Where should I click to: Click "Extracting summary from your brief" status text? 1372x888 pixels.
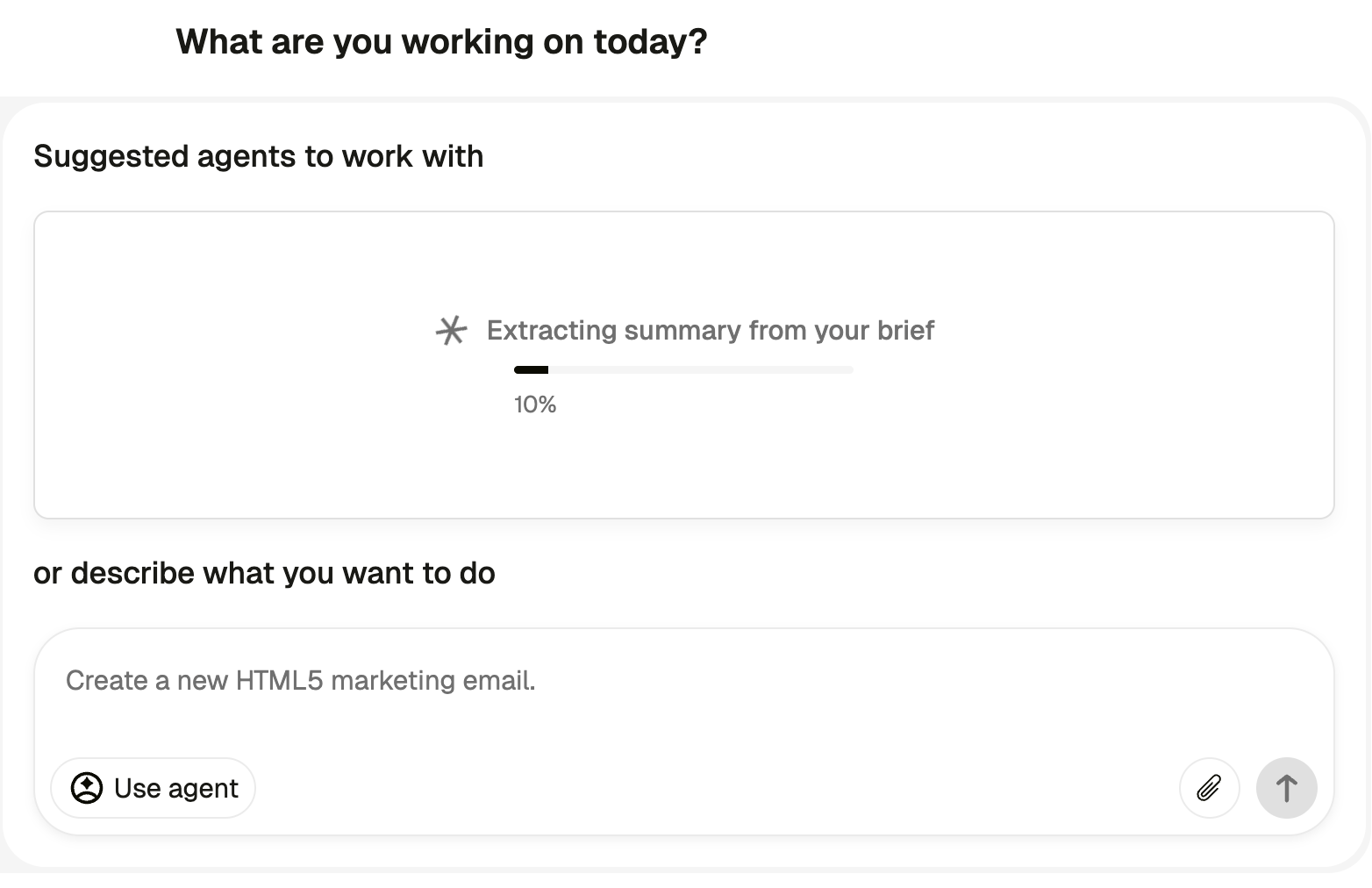710,331
